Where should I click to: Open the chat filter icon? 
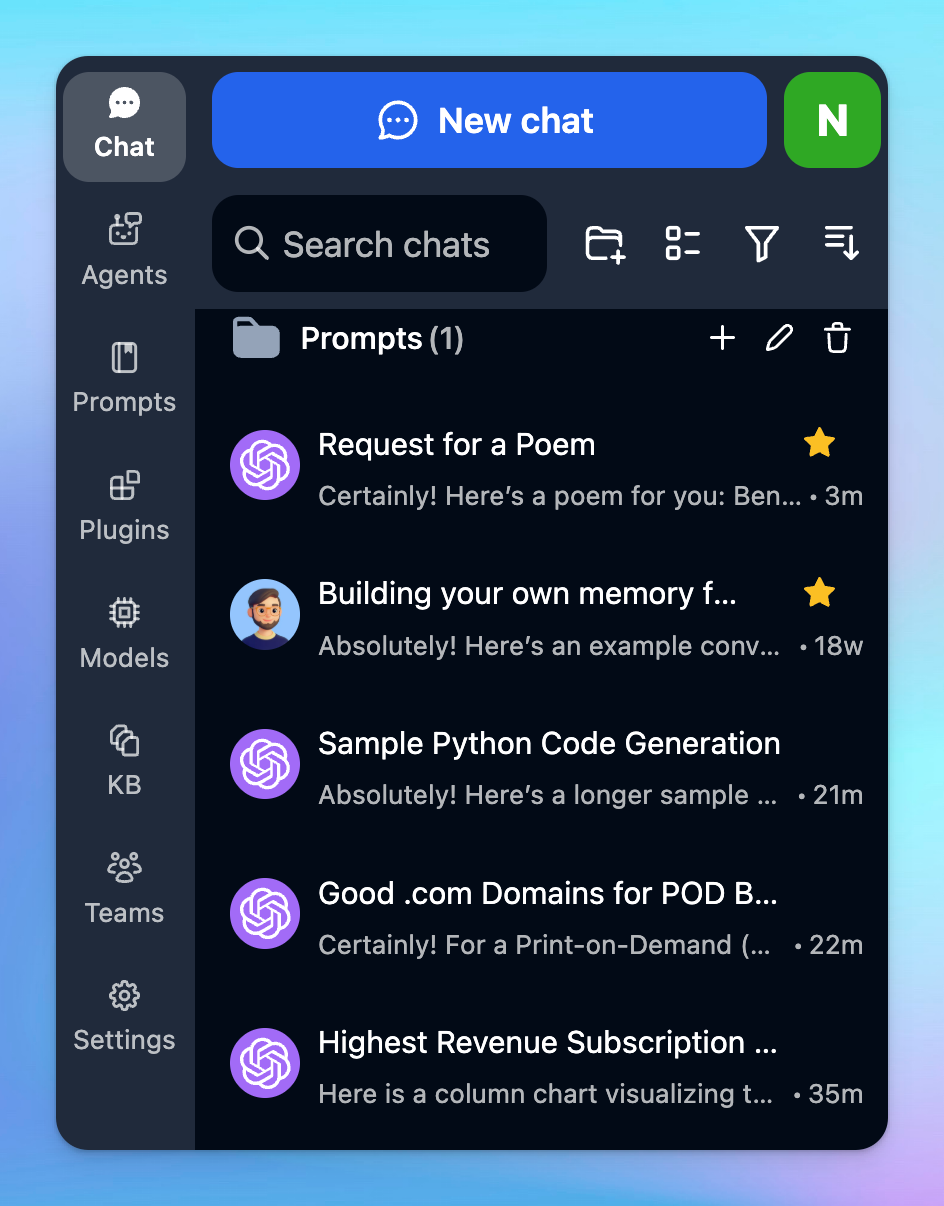pyautogui.click(x=761, y=243)
